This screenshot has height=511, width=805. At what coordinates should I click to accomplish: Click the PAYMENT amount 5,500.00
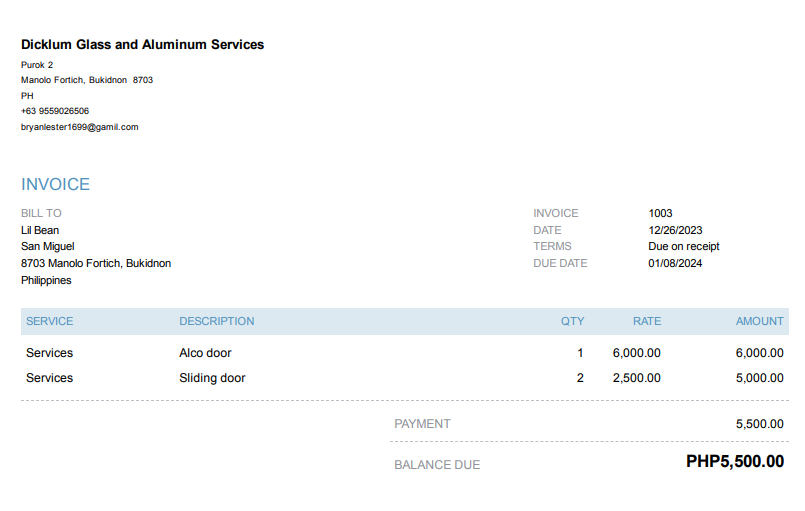coord(759,424)
